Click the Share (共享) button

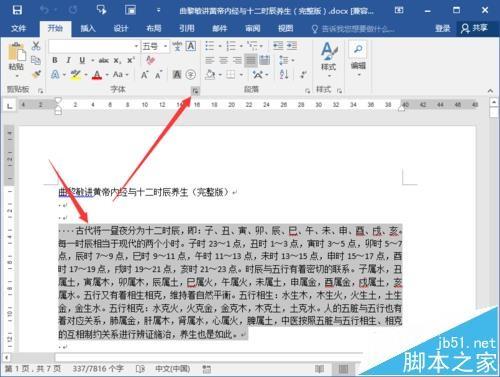475,28
